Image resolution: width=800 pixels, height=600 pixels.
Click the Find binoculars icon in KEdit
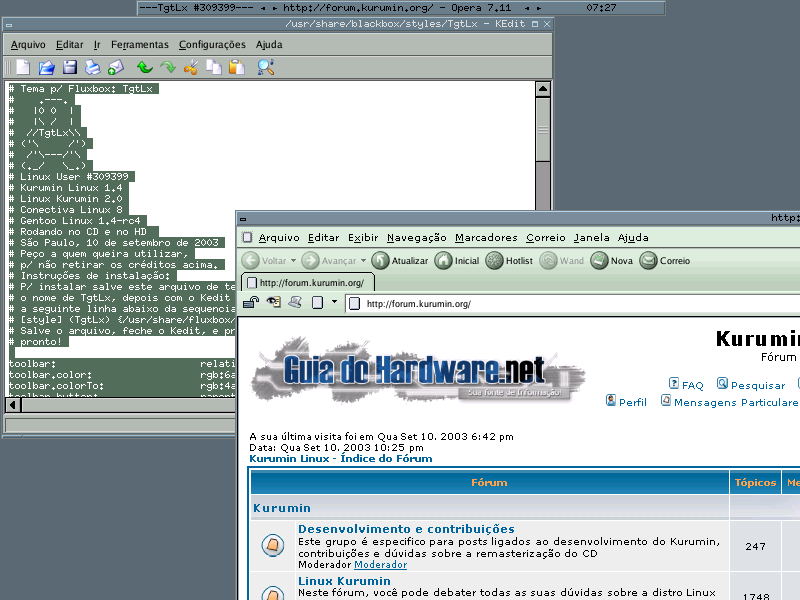click(266, 67)
